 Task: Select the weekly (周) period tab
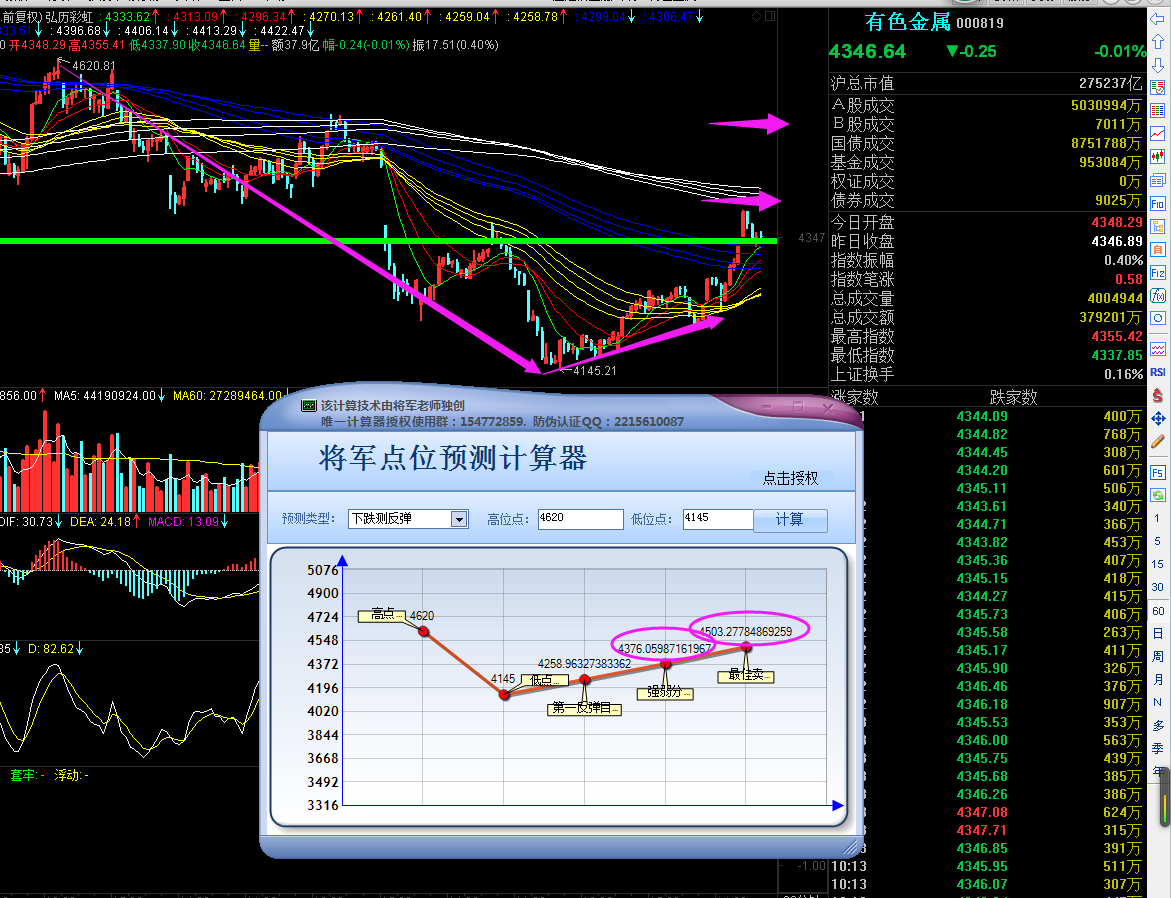pos(1158,657)
